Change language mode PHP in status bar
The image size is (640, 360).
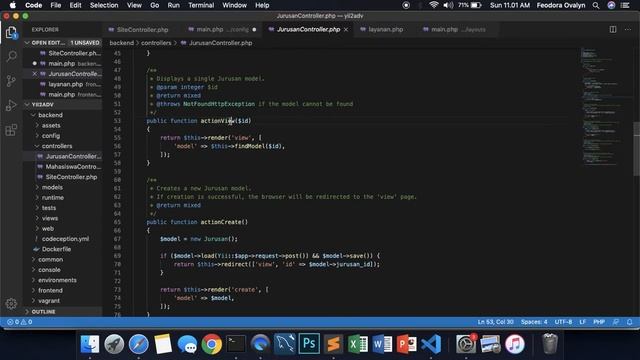(x=599, y=322)
